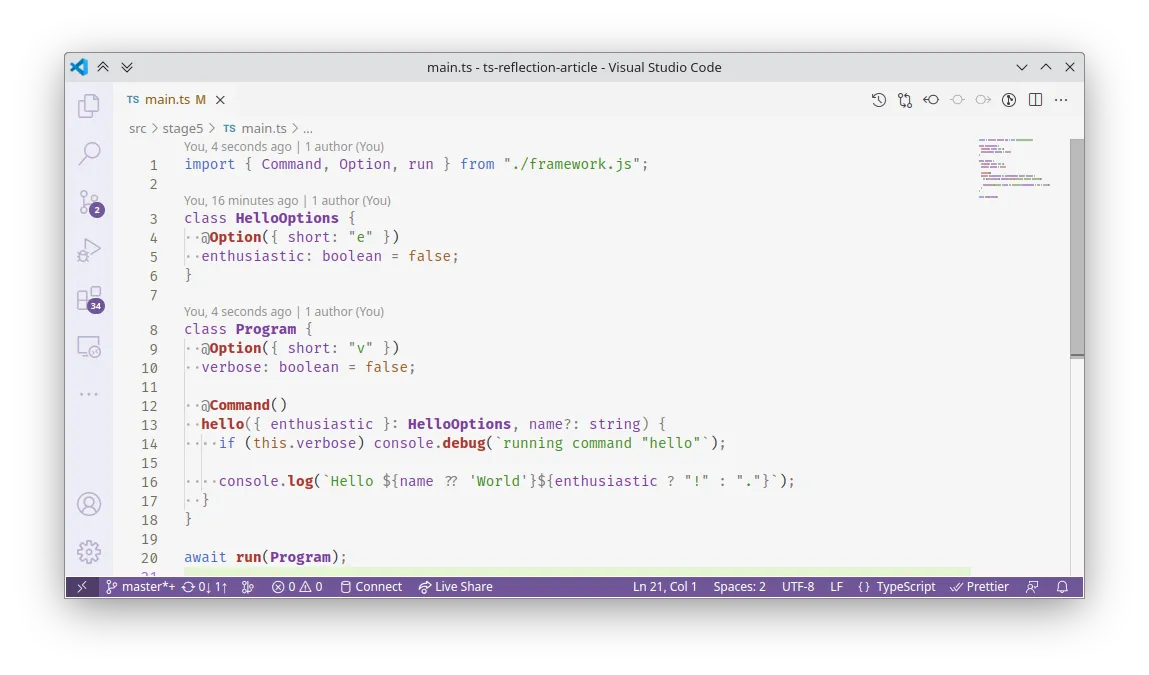Click the dimmed commit circle toolbar icon

coord(957,100)
